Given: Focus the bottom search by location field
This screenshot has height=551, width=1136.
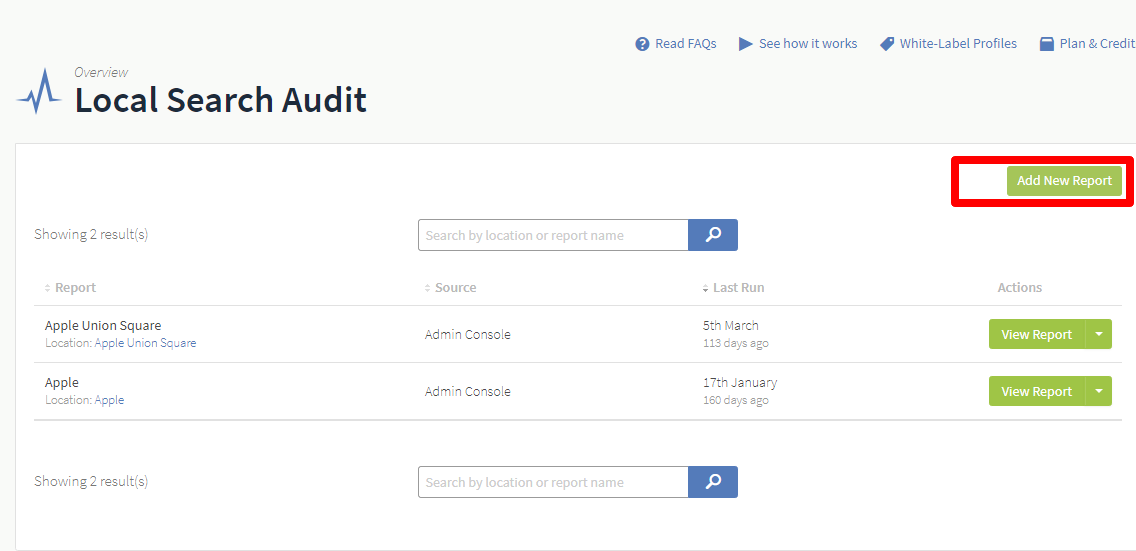Looking at the screenshot, I should (553, 482).
